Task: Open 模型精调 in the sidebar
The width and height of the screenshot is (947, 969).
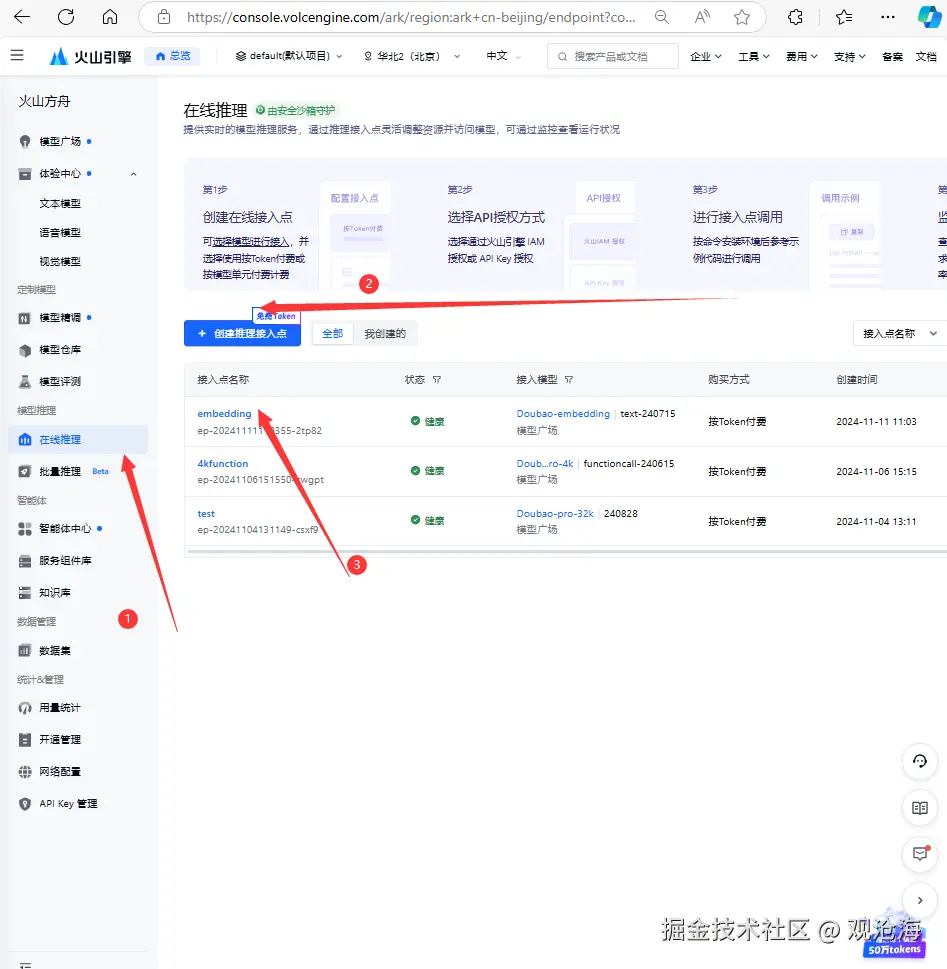Action: tap(60, 318)
